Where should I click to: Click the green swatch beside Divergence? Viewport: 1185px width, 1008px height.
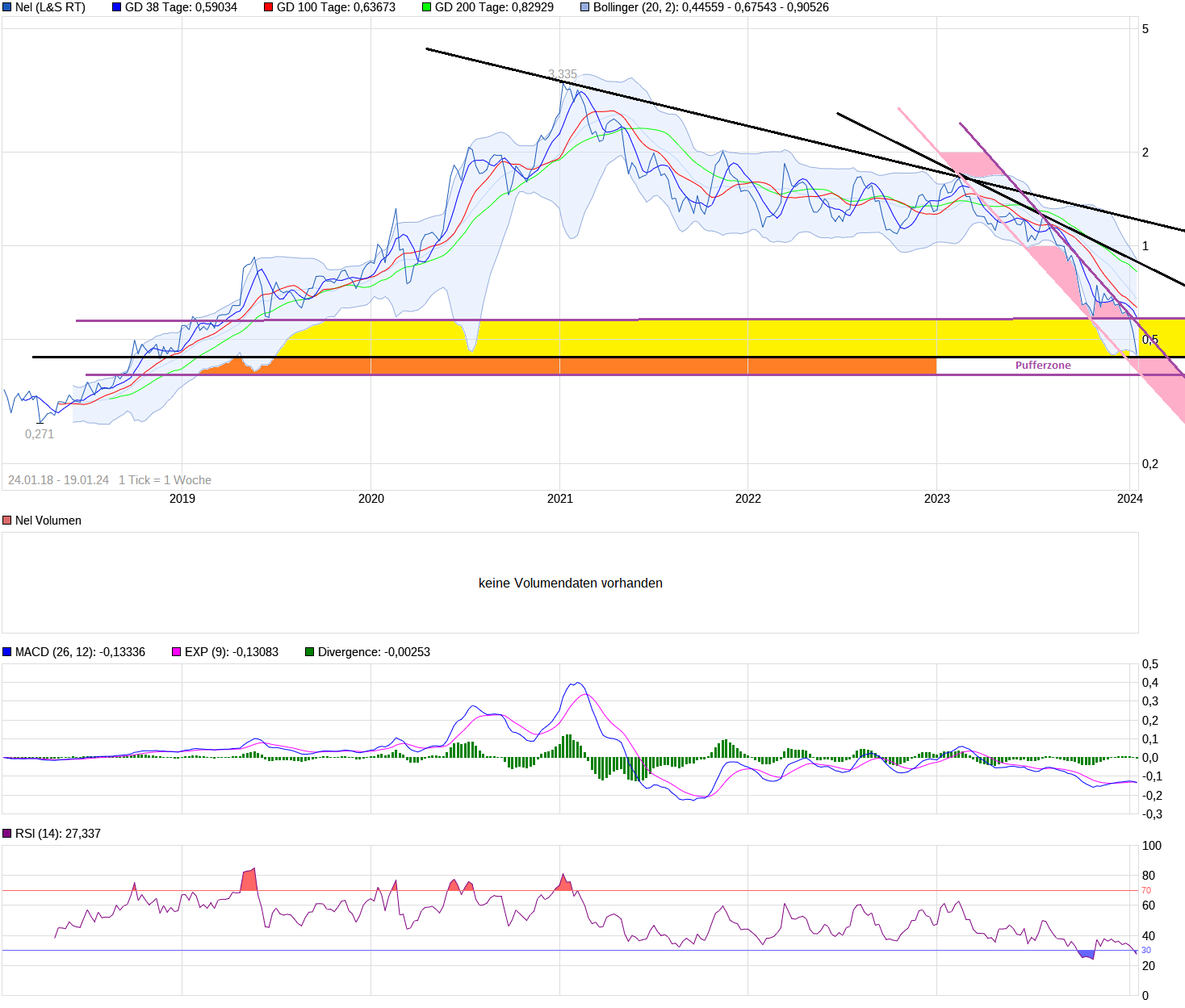(x=309, y=652)
